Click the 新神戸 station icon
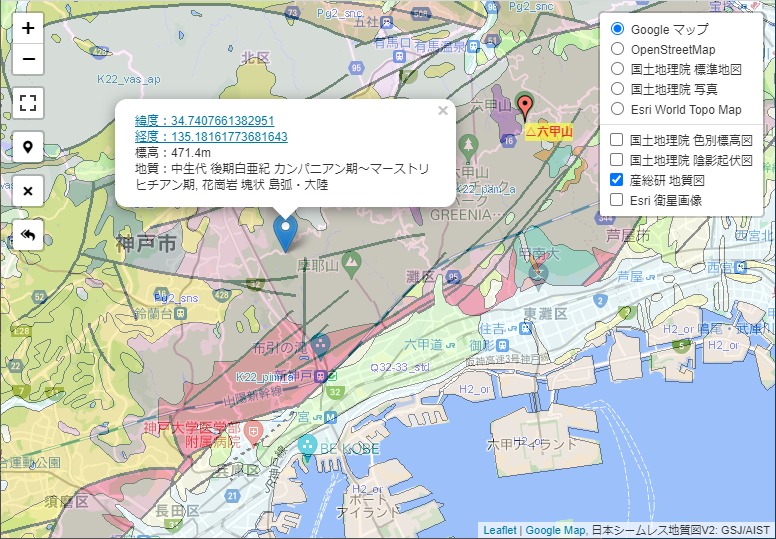The height and width of the screenshot is (539, 776). 321,376
